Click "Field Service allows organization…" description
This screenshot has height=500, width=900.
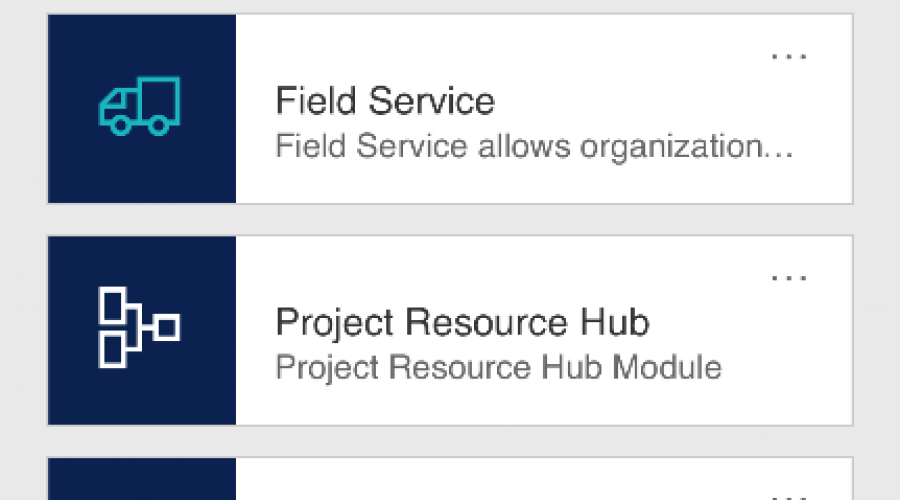(x=534, y=147)
